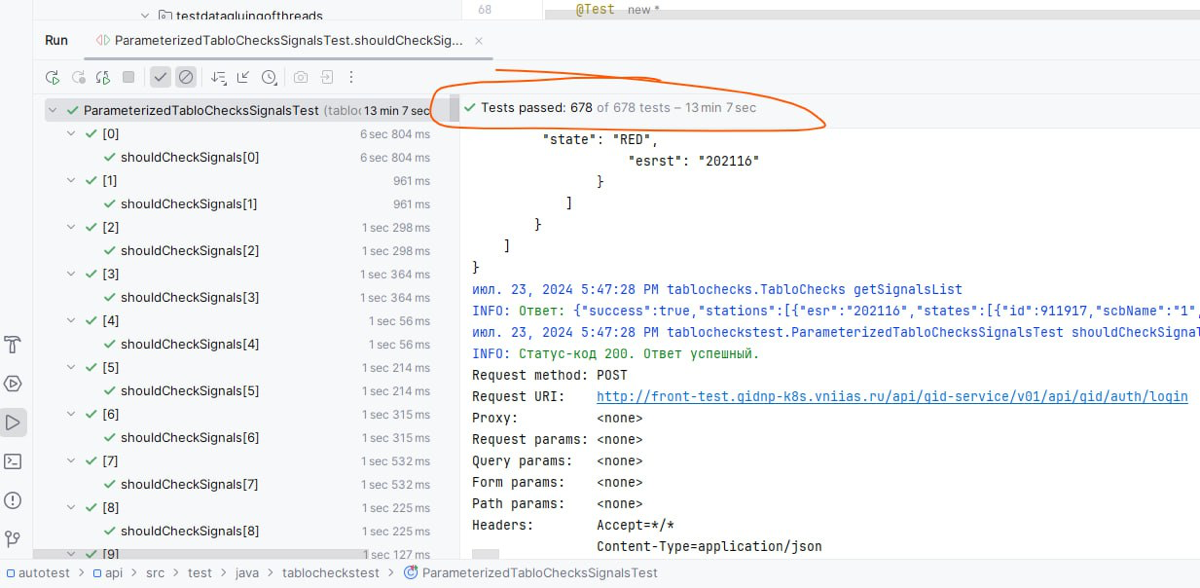1200x588 pixels.
Task: Select shouldCheckSignals[0] test result
Action: pyautogui.click(x=190, y=157)
